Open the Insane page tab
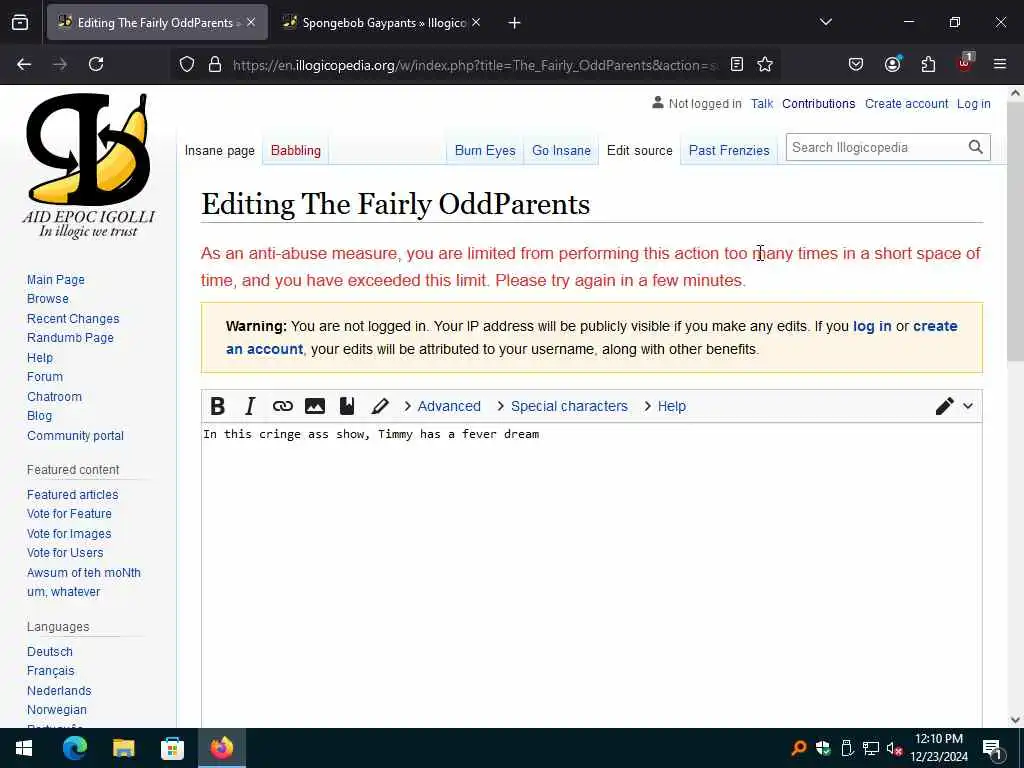The width and height of the screenshot is (1024, 768). pos(219,151)
